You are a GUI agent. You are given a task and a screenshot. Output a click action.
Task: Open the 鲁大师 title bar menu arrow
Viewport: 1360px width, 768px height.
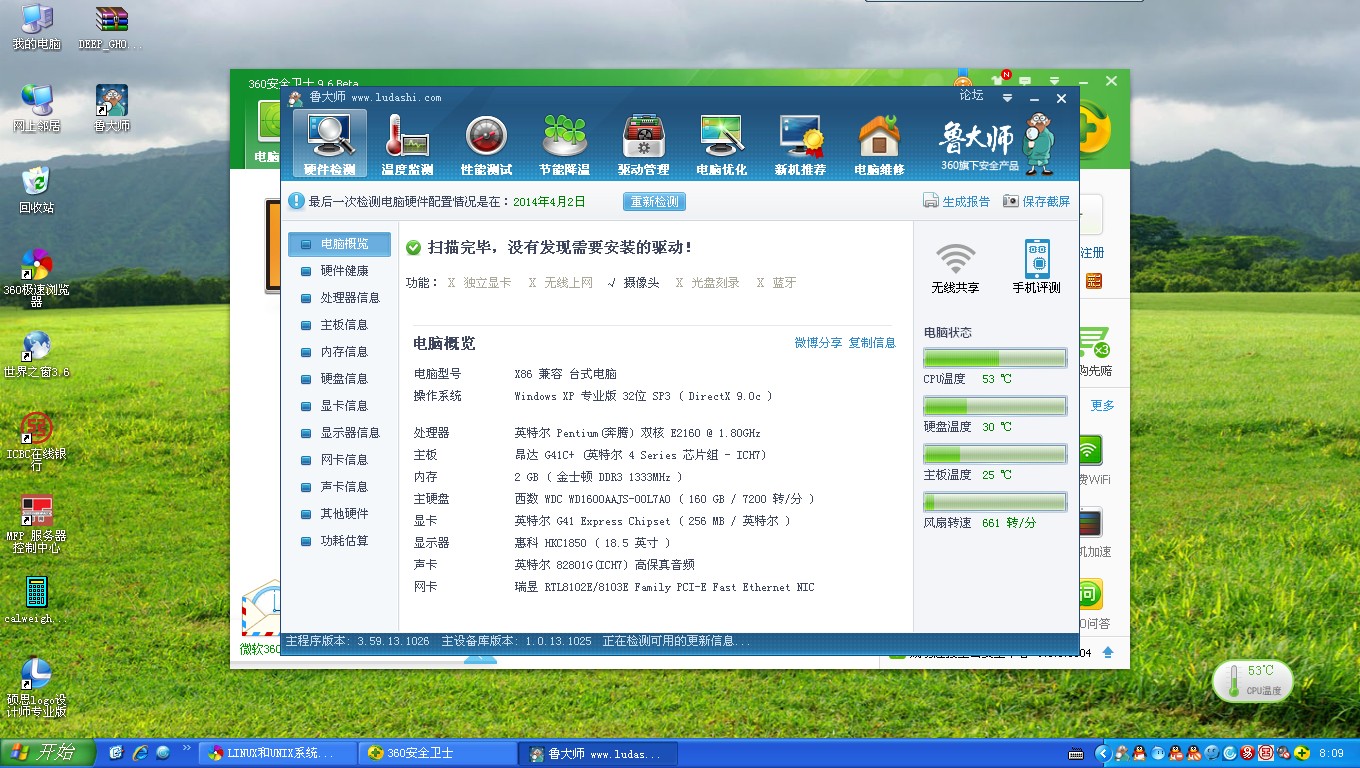point(1008,98)
